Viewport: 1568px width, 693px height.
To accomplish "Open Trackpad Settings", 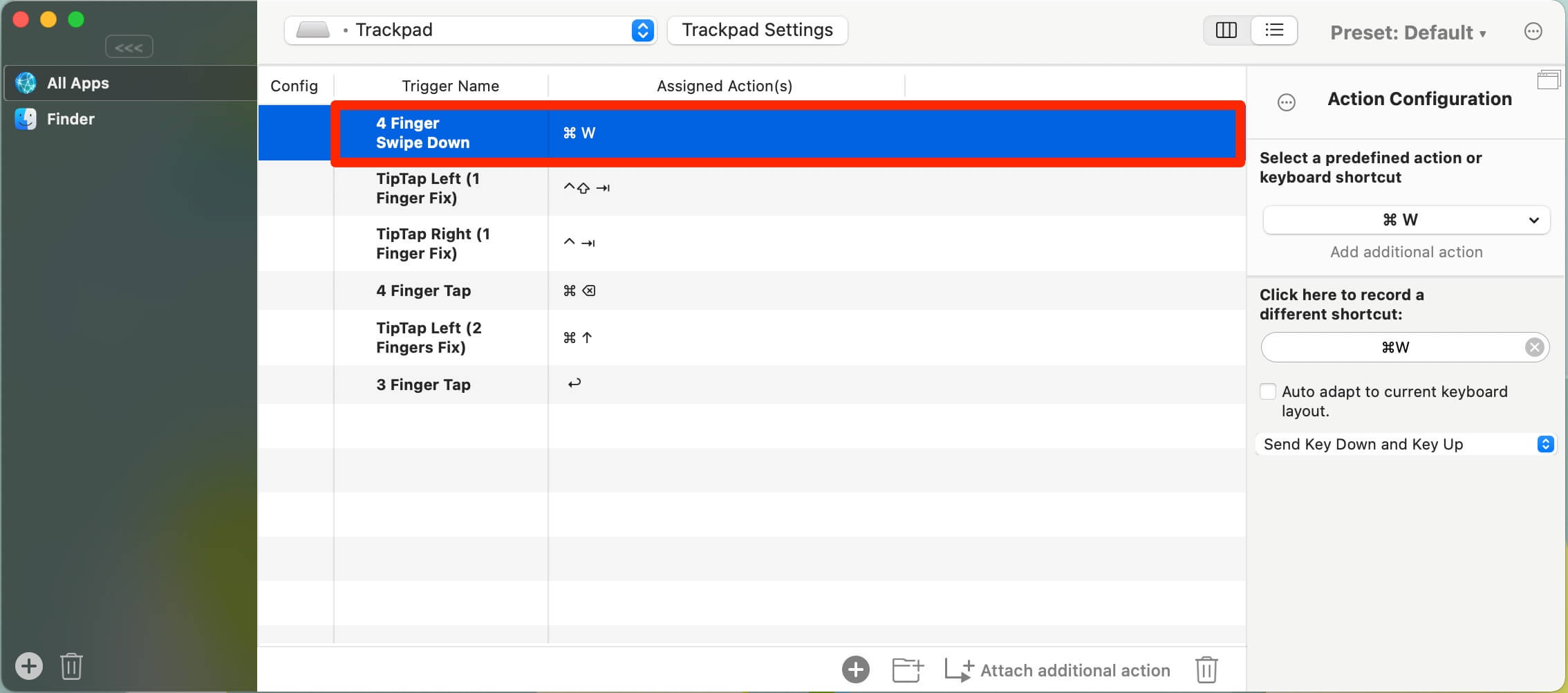I will pos(757,30).
